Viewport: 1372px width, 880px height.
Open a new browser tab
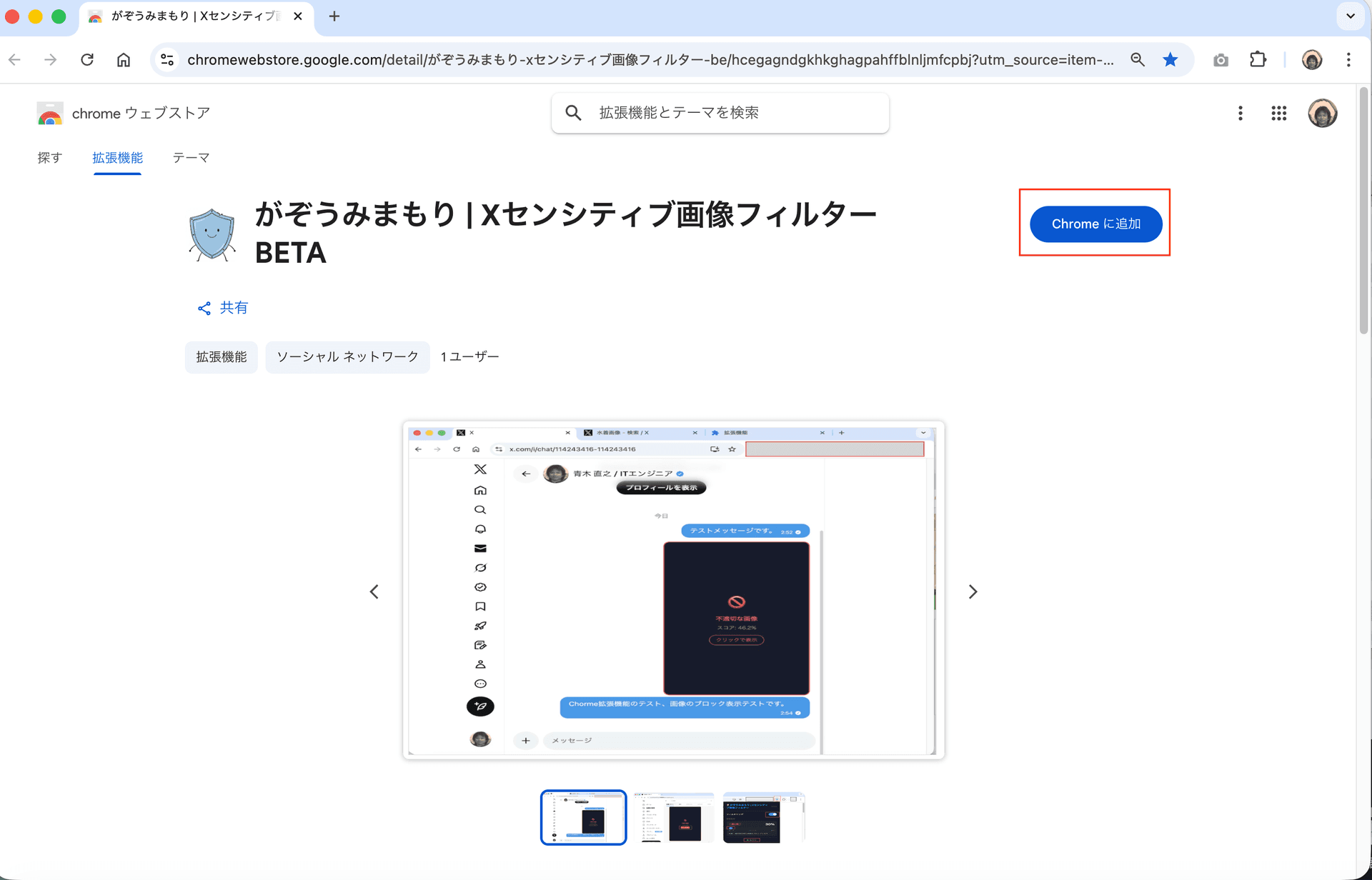coord(334,16)
